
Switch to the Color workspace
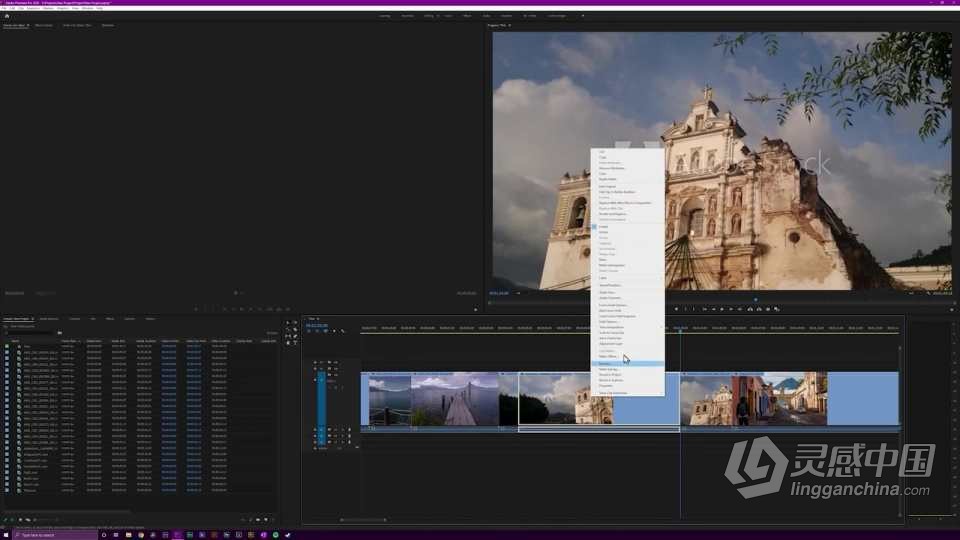[x=448, y=16]
